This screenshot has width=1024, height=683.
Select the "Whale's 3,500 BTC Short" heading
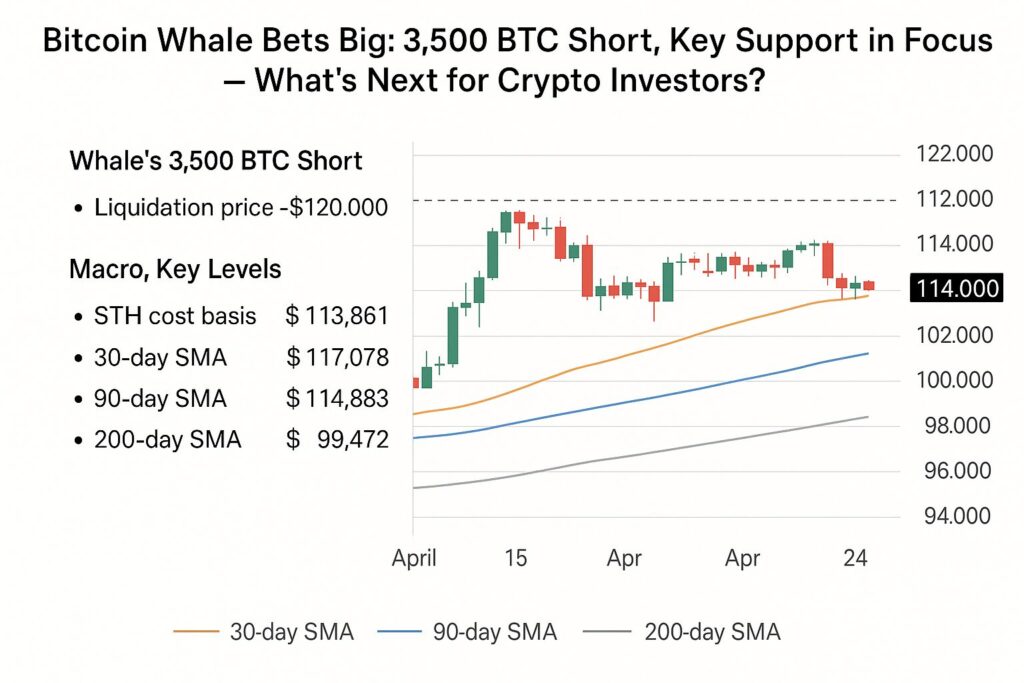[x=215, y=162]
